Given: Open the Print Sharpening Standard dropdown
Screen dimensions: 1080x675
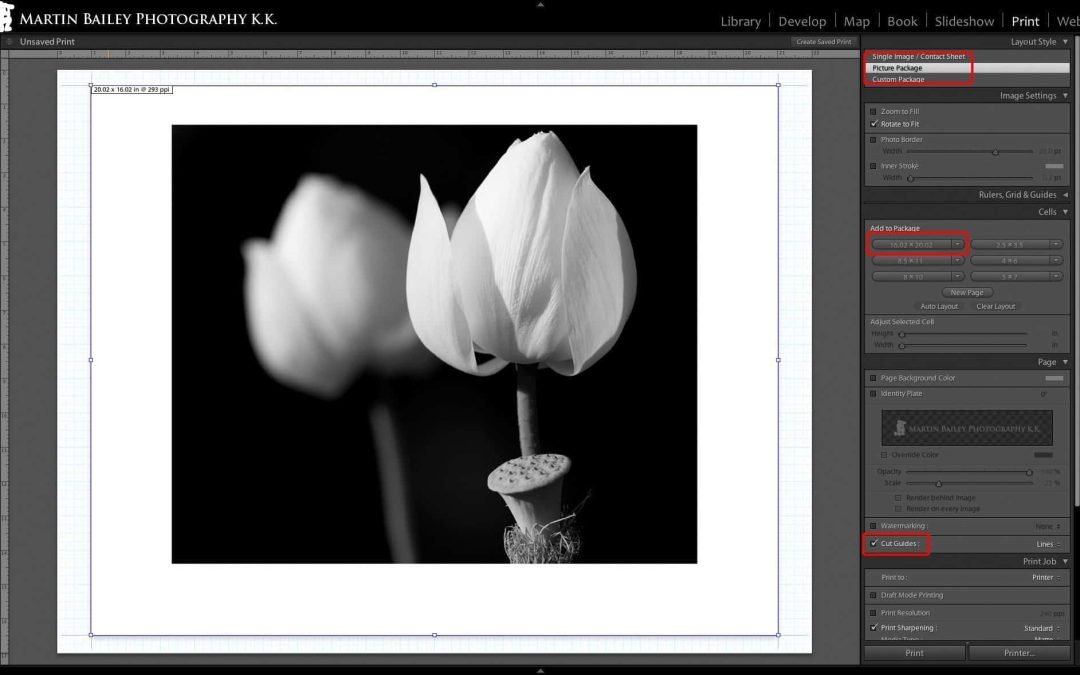Looking at the screenshot, I should [1042, 628].
